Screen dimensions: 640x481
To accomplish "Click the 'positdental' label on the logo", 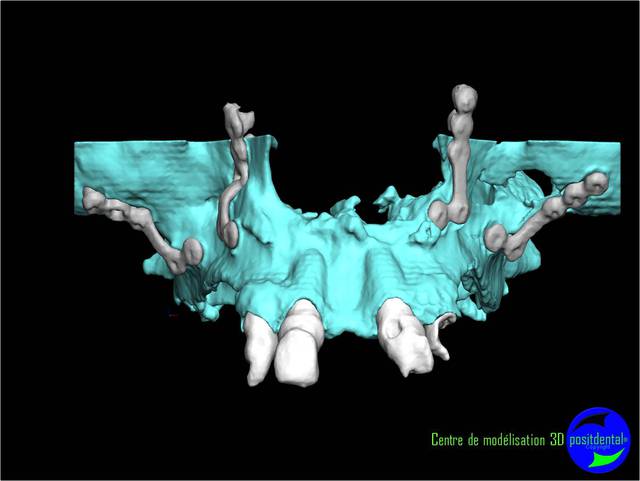I will coord(598,438).
